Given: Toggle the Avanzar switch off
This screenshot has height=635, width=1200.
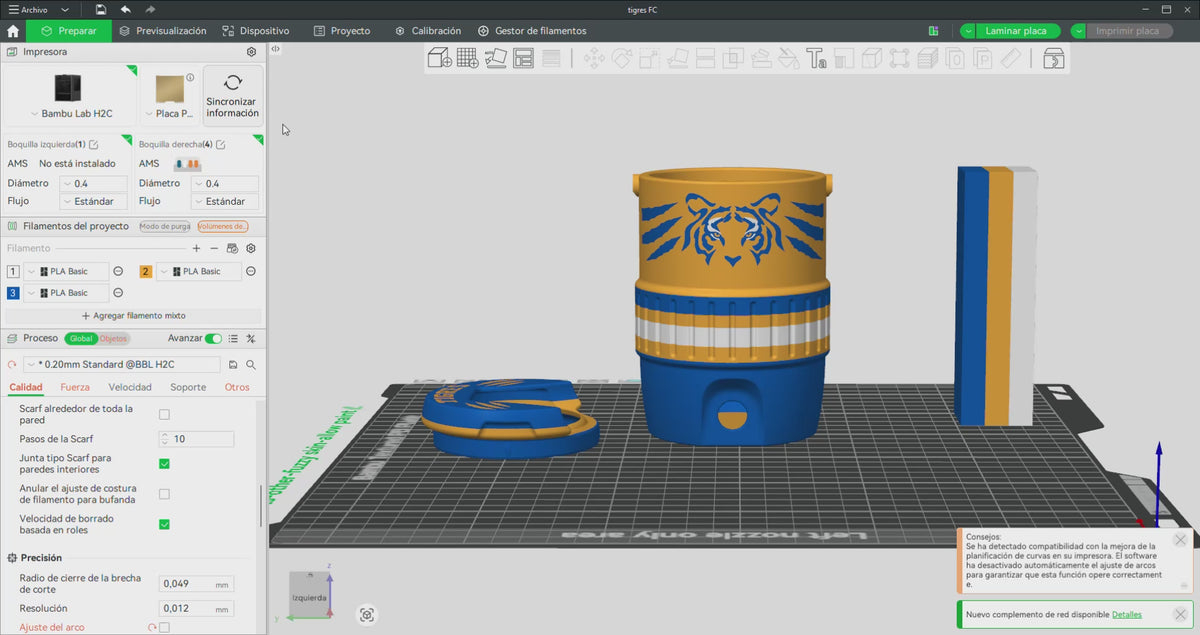Looking at the screenshot, I should pos(213,339).
